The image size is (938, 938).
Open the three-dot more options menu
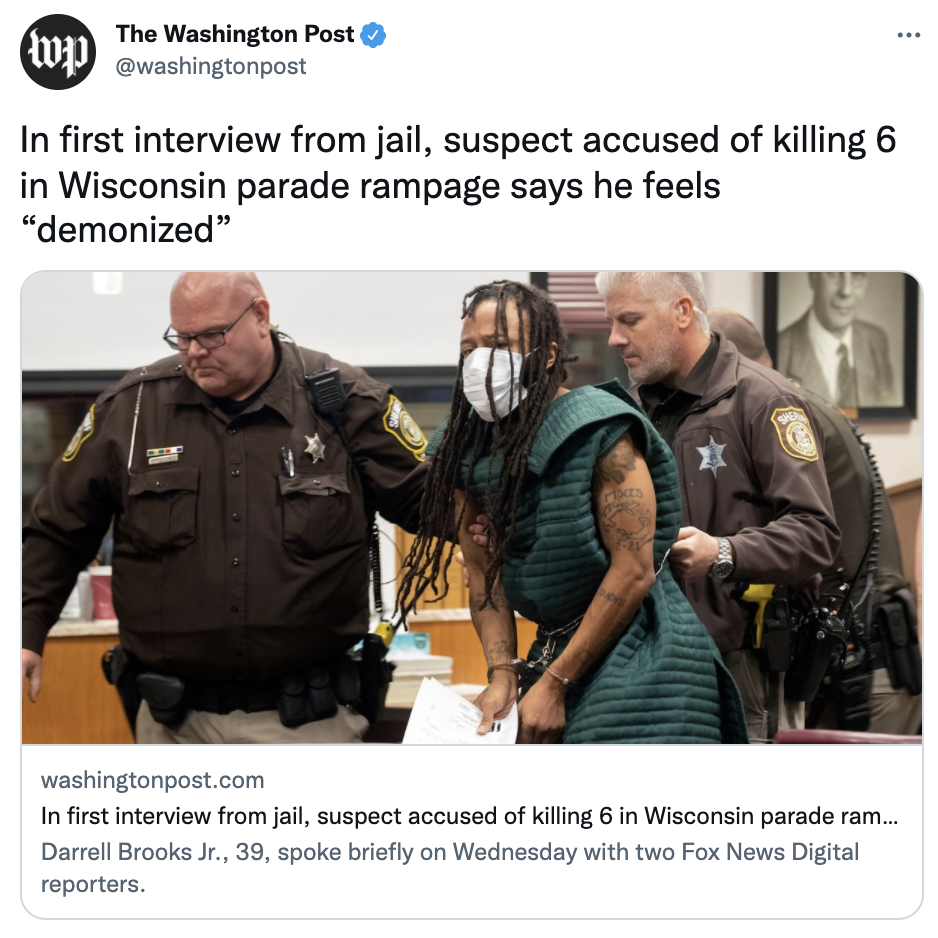coord(908,36)
